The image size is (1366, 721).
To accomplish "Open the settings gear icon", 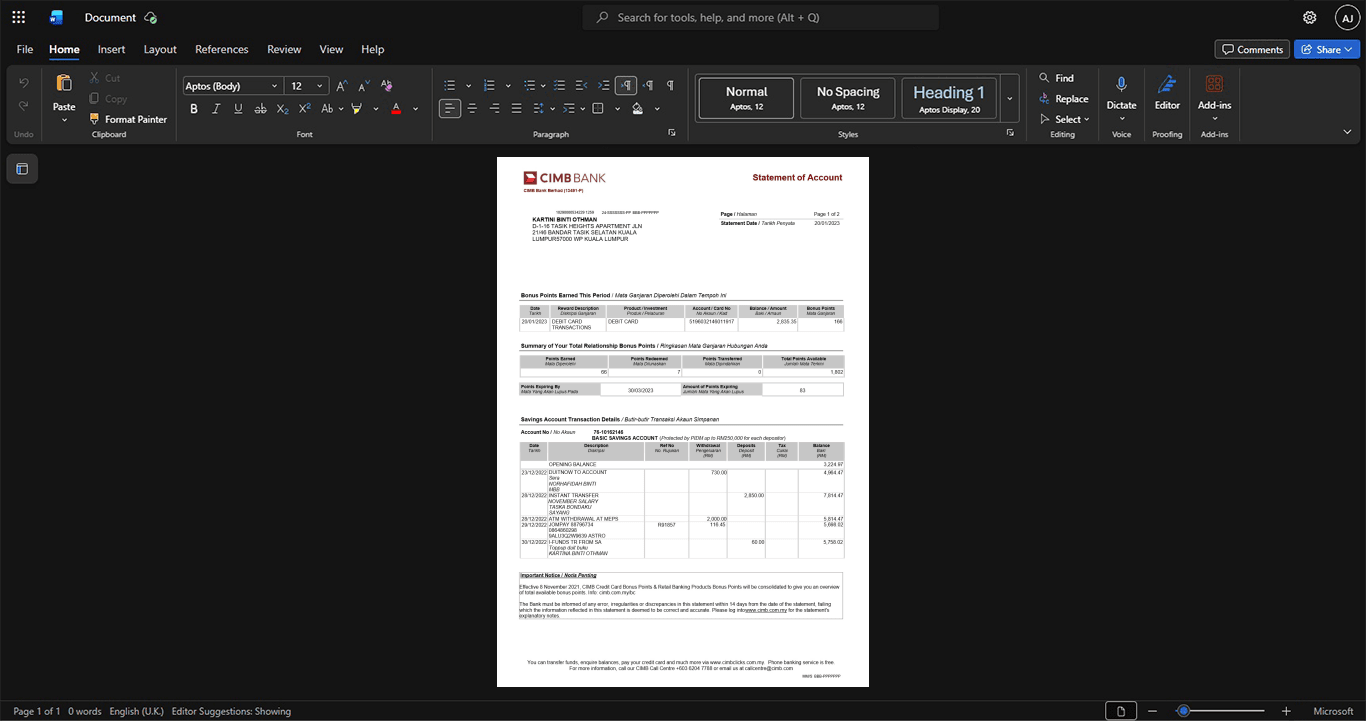I will coord(1310,17).
